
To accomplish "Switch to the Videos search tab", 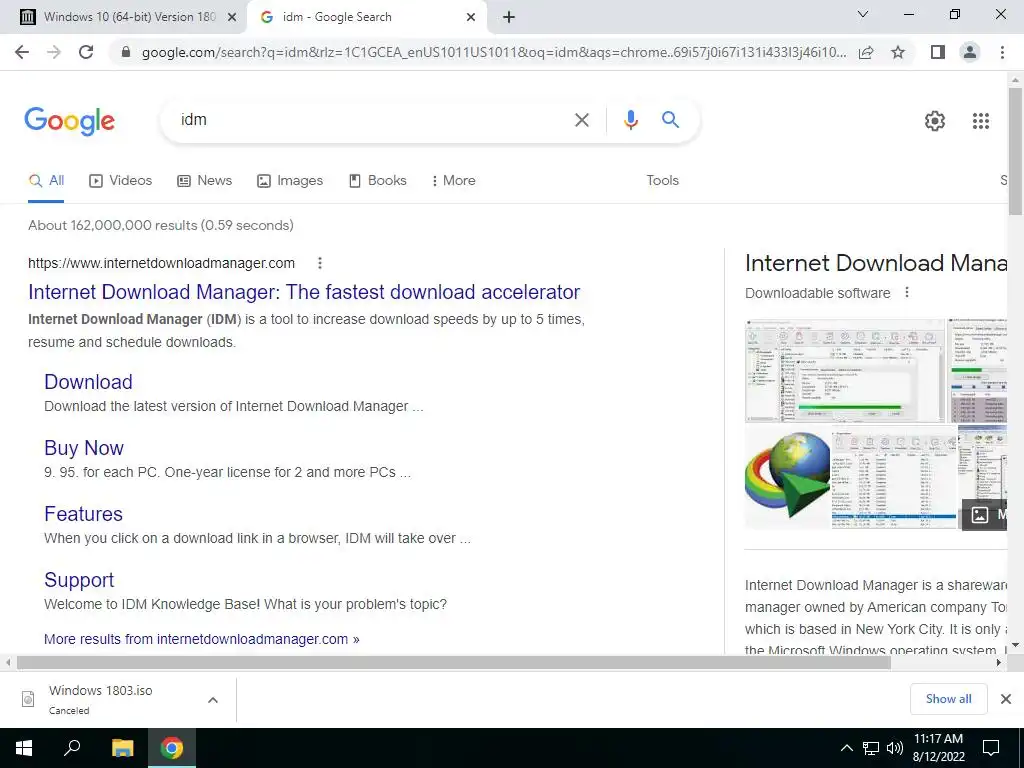I will click(x=120, y=181).
